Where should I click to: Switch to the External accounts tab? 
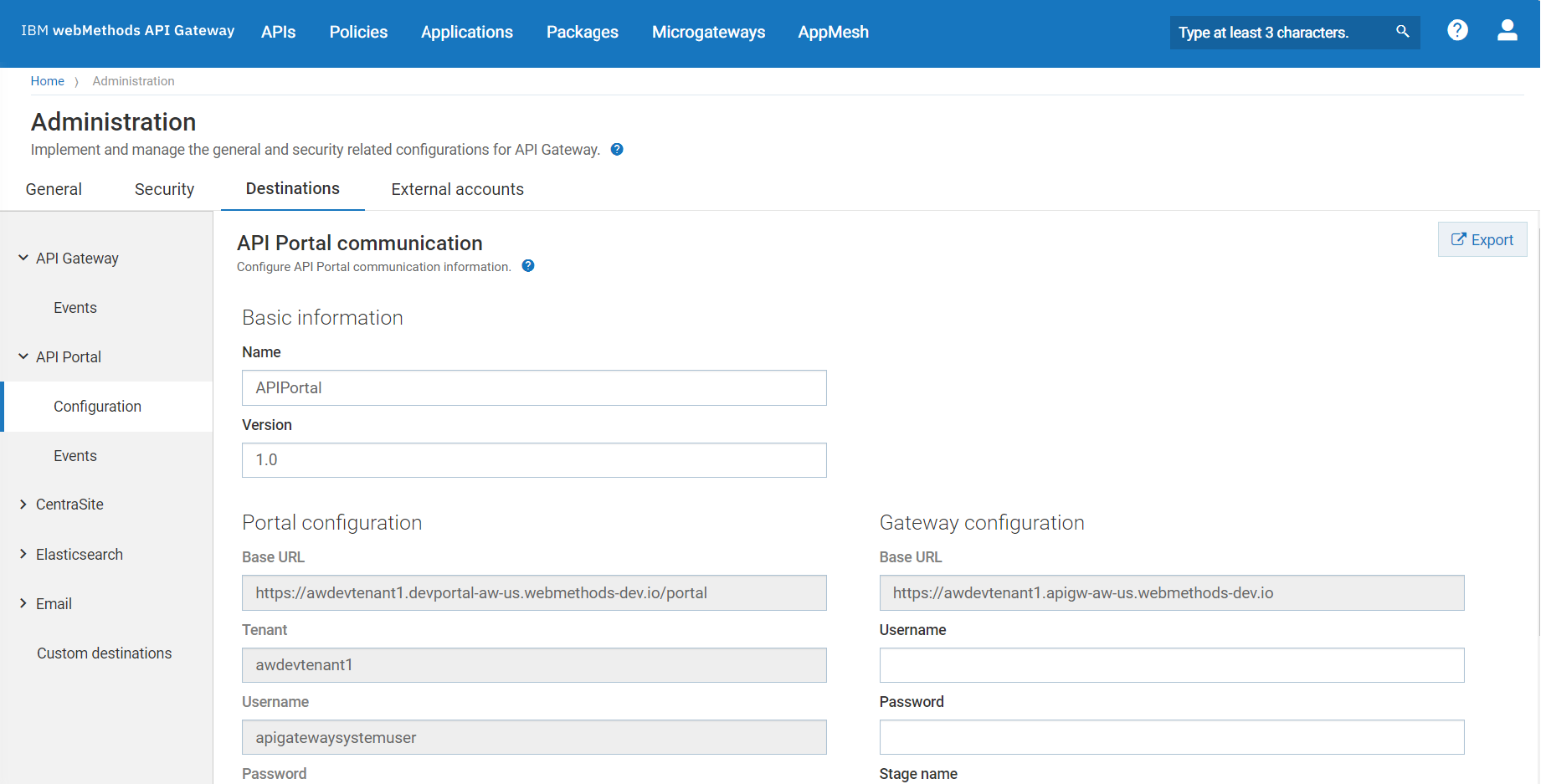(x=457, y=189)
